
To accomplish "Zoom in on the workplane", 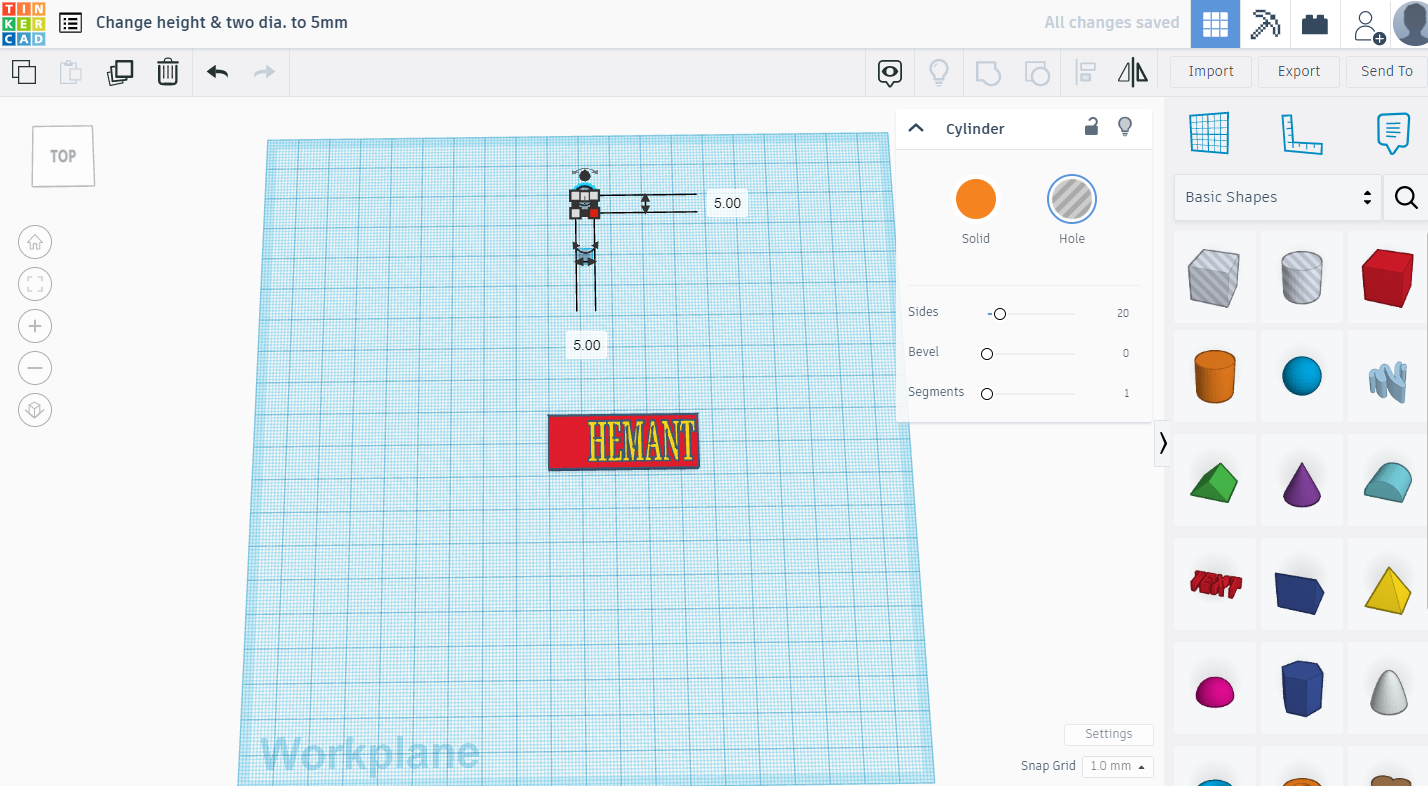I will (35, 326).
